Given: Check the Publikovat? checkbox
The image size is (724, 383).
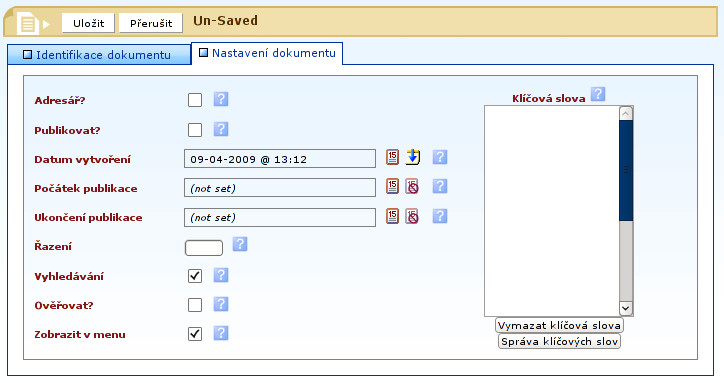Looking at the screenshot, I should (195, 130).
